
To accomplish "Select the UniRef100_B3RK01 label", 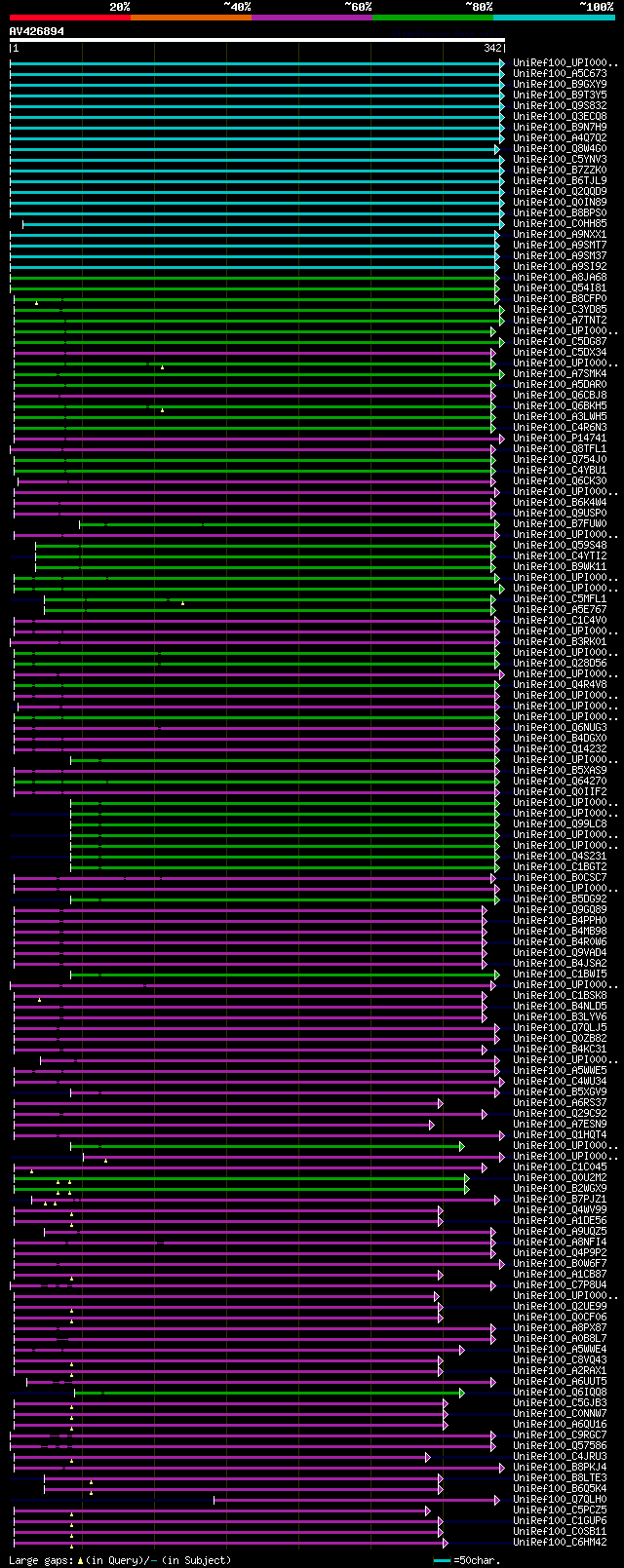I will [x=560, y=641].
